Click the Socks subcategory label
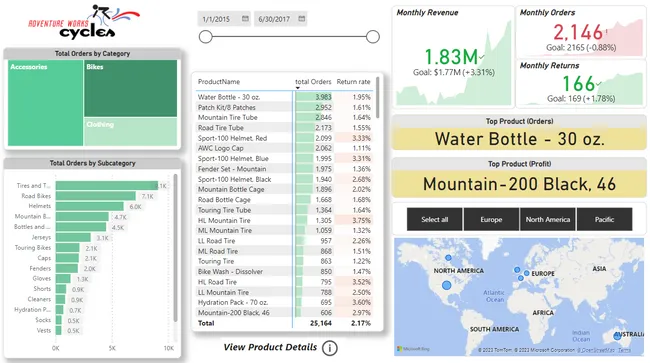650x363 pixels. coord(43,320)
